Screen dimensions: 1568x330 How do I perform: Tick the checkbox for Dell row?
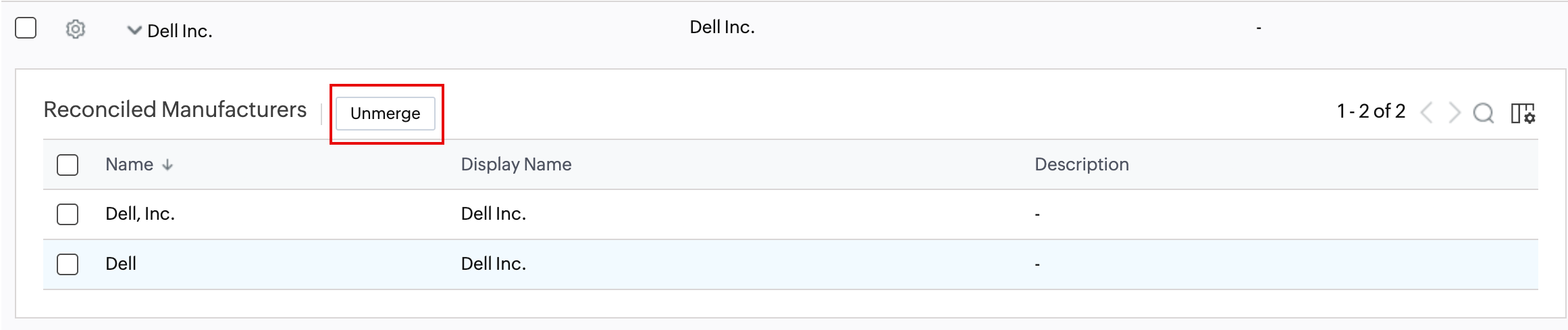point(68,264)
